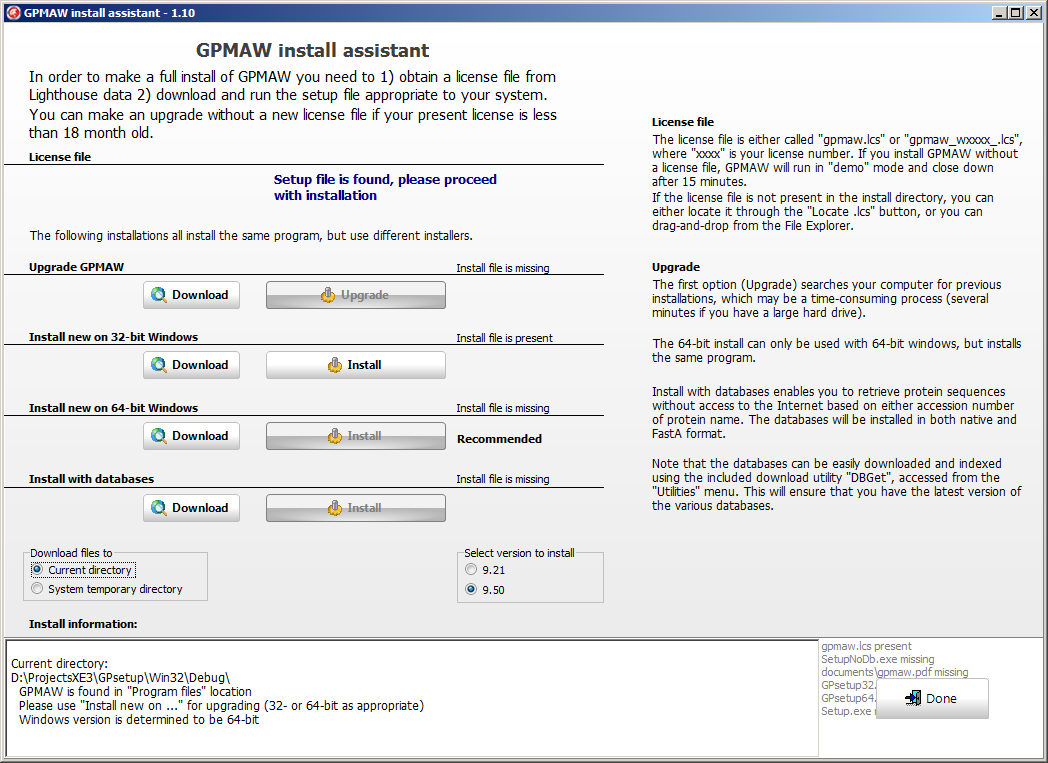Viewport: 1048px width, 763px height.
Task: Click inside the Install information log box
Action: 412,698
